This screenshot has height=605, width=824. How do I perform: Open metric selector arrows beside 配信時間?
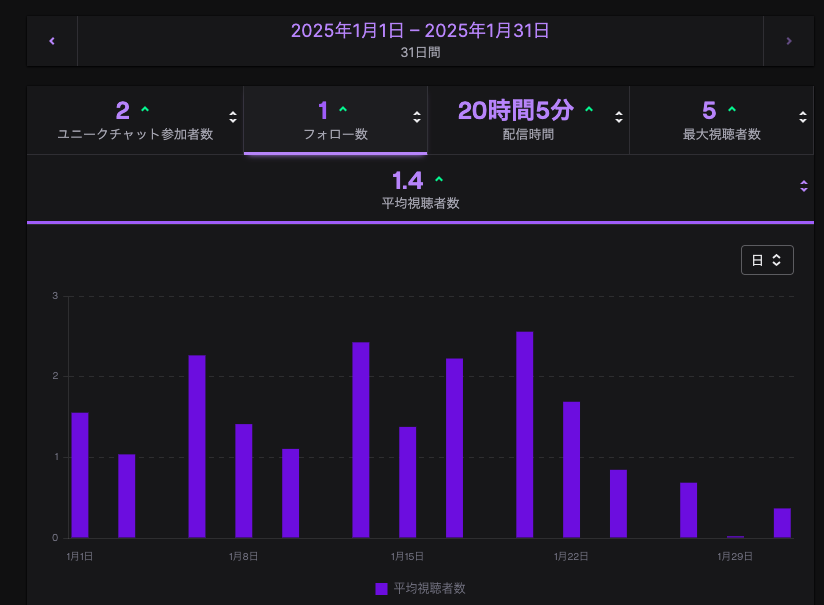click(x=619, y=117)
